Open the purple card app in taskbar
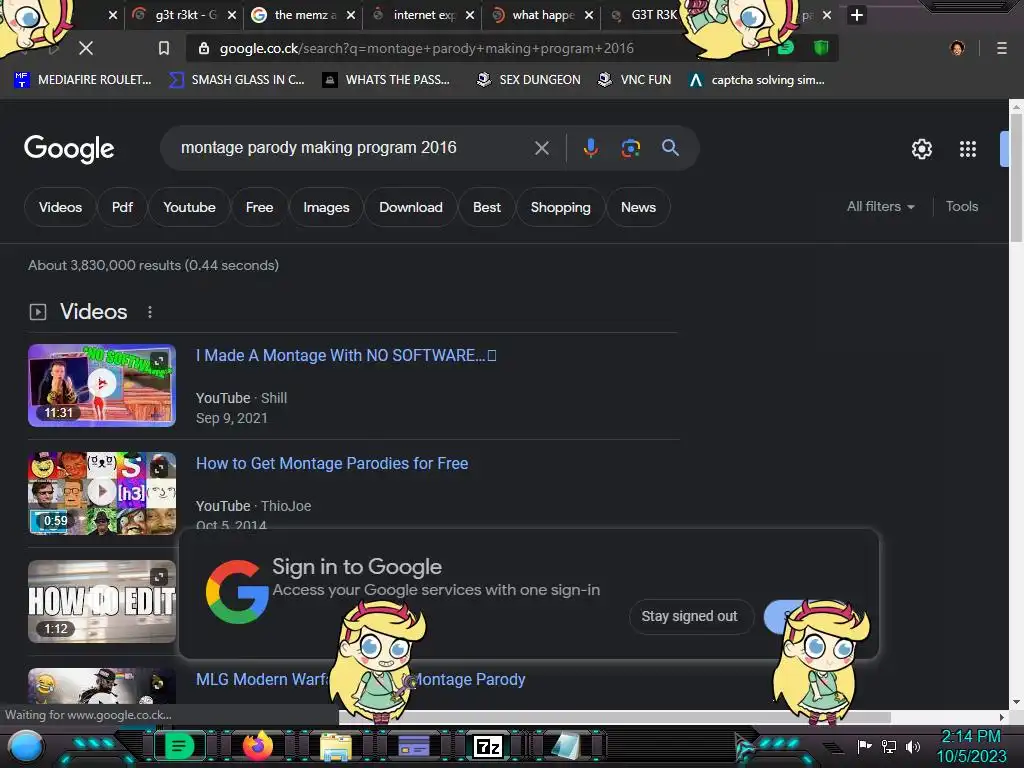 (413, 746)
